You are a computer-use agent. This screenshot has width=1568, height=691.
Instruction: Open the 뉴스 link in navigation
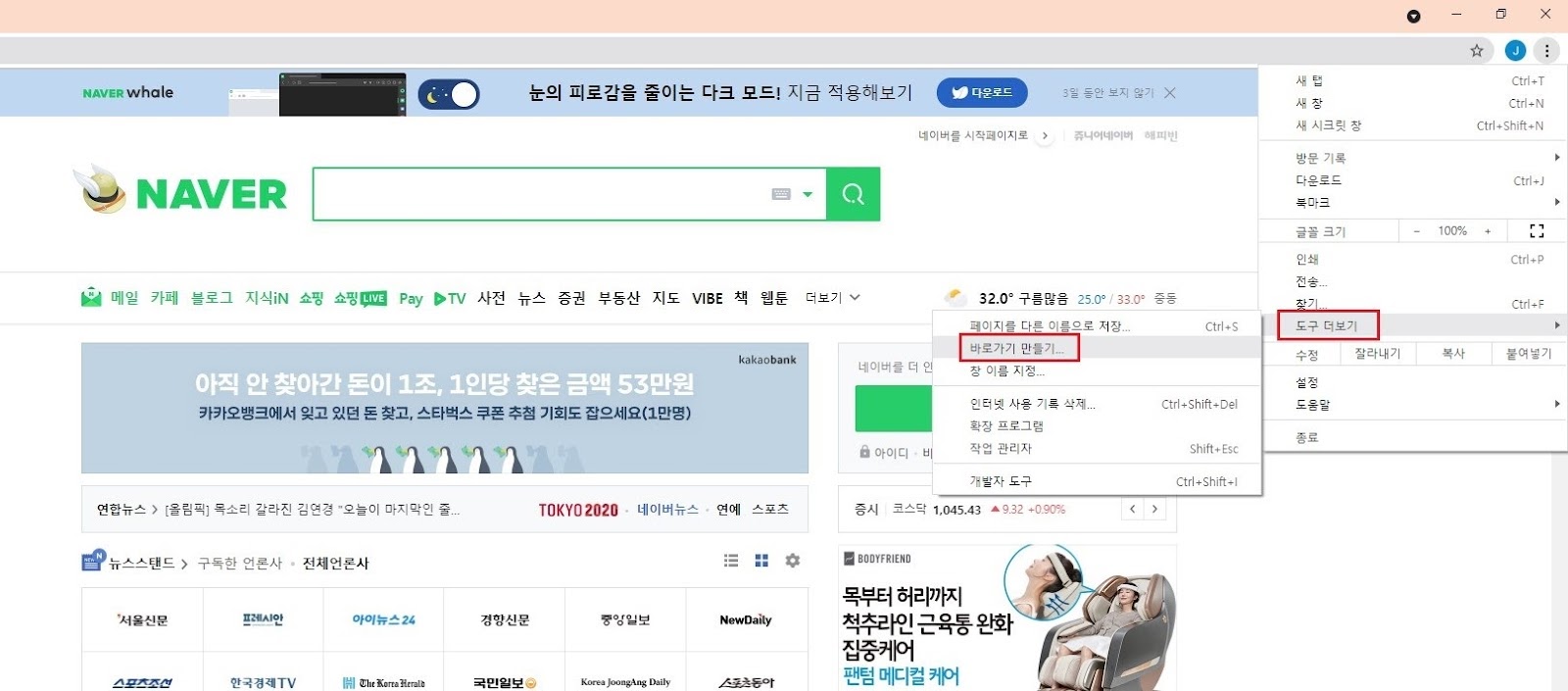(531, 298)
